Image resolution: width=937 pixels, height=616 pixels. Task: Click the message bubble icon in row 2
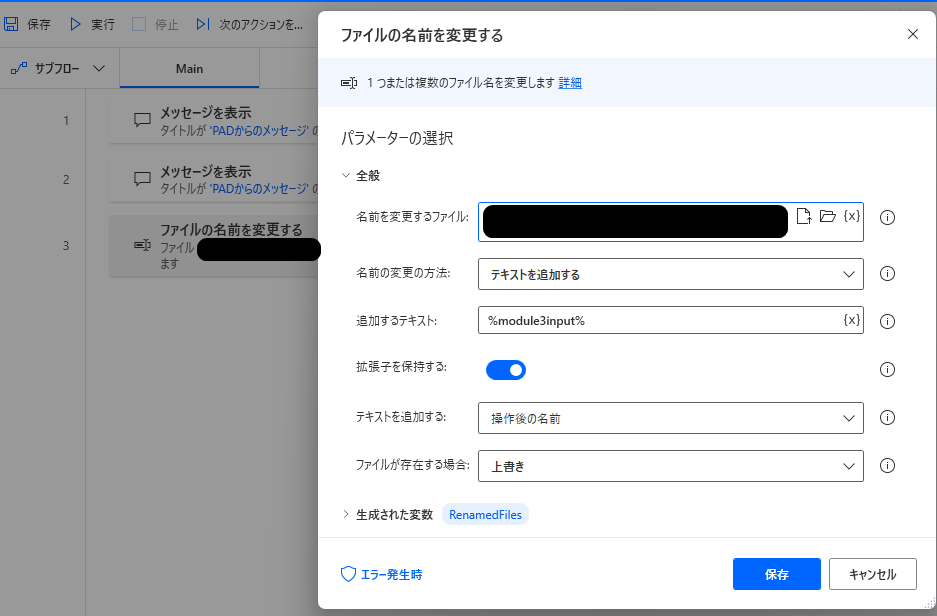pos(142,179)
